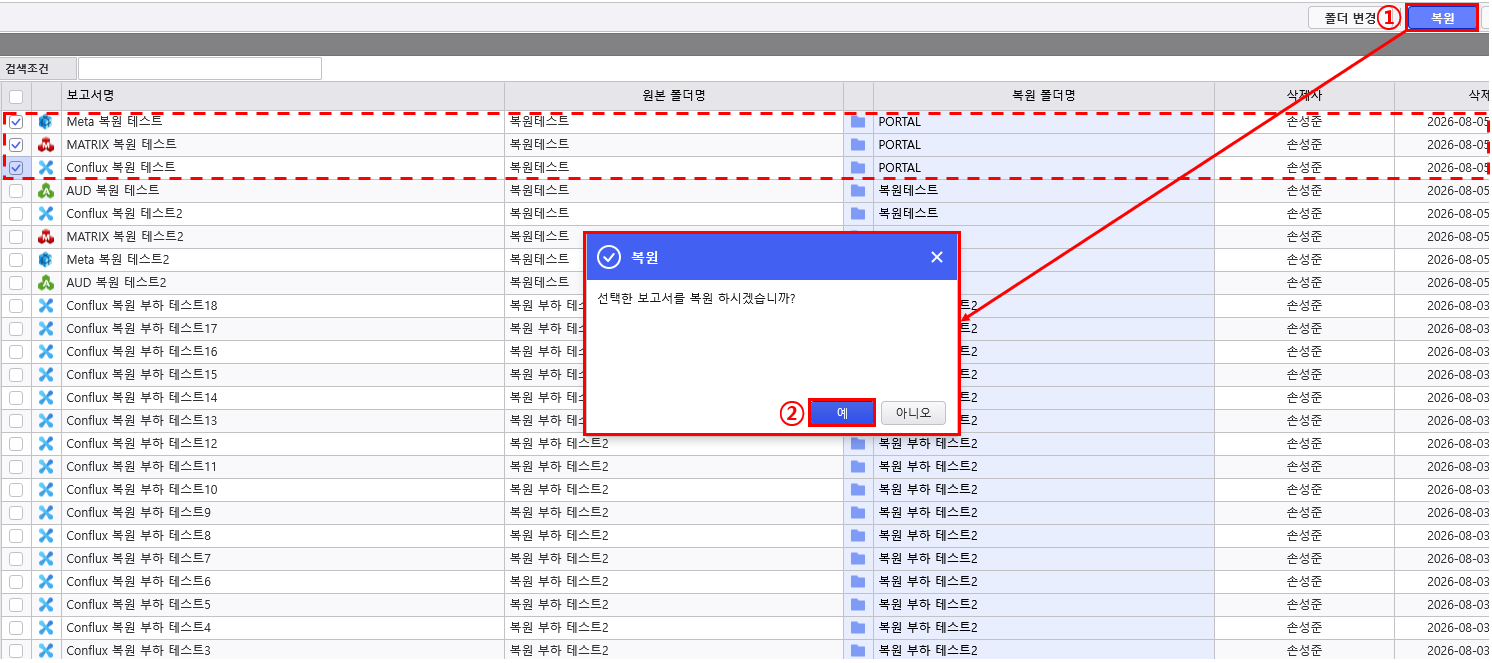Cancel restore with the 아니오 button

913,413
